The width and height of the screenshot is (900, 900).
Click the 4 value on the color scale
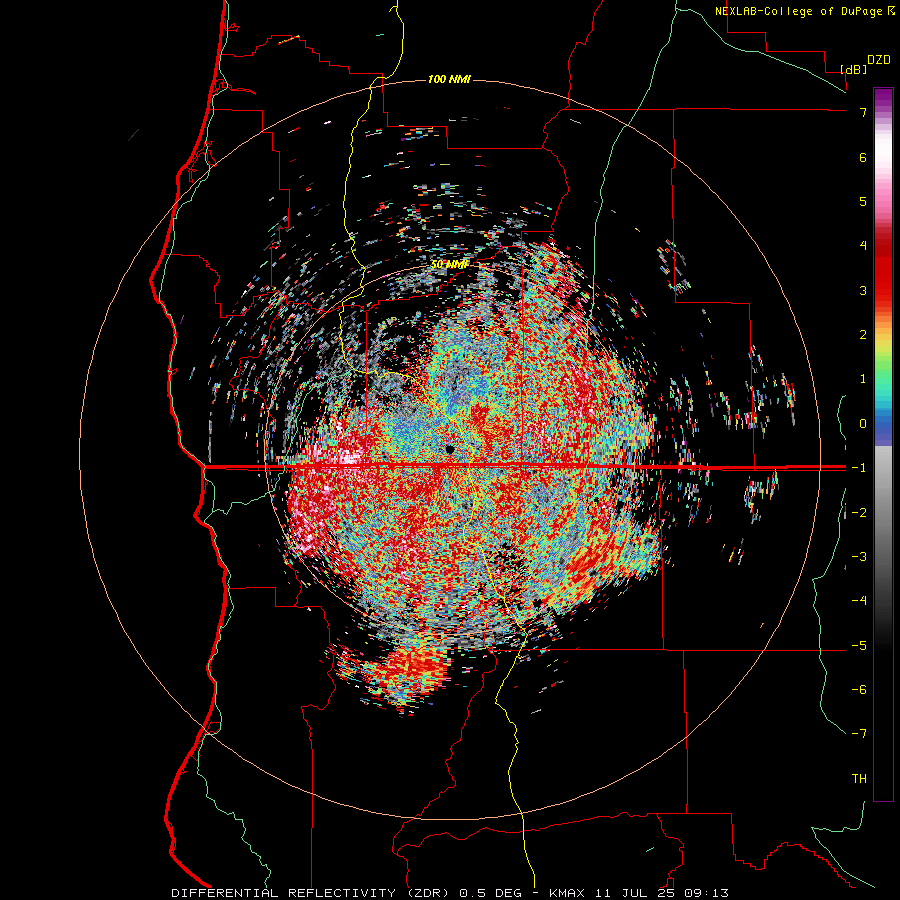[863, 246]
